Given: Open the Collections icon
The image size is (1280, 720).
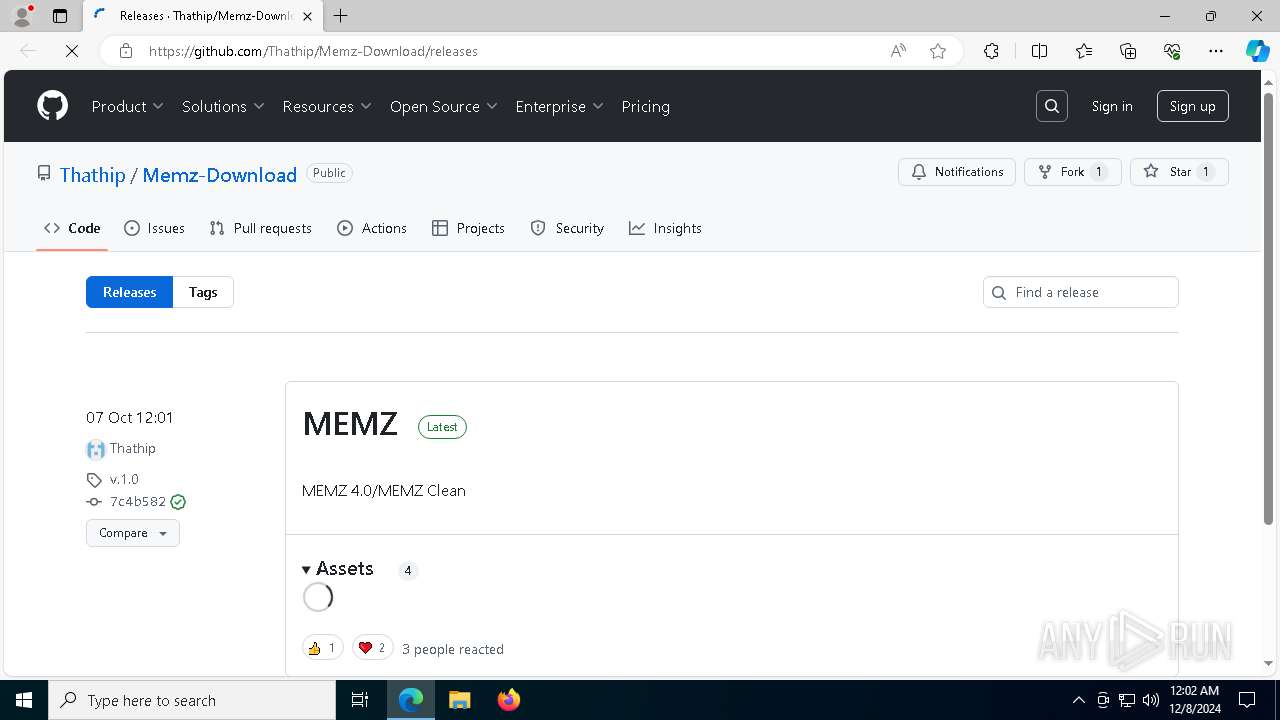Looking at the screenshot, I should [x=1128, y=51].
